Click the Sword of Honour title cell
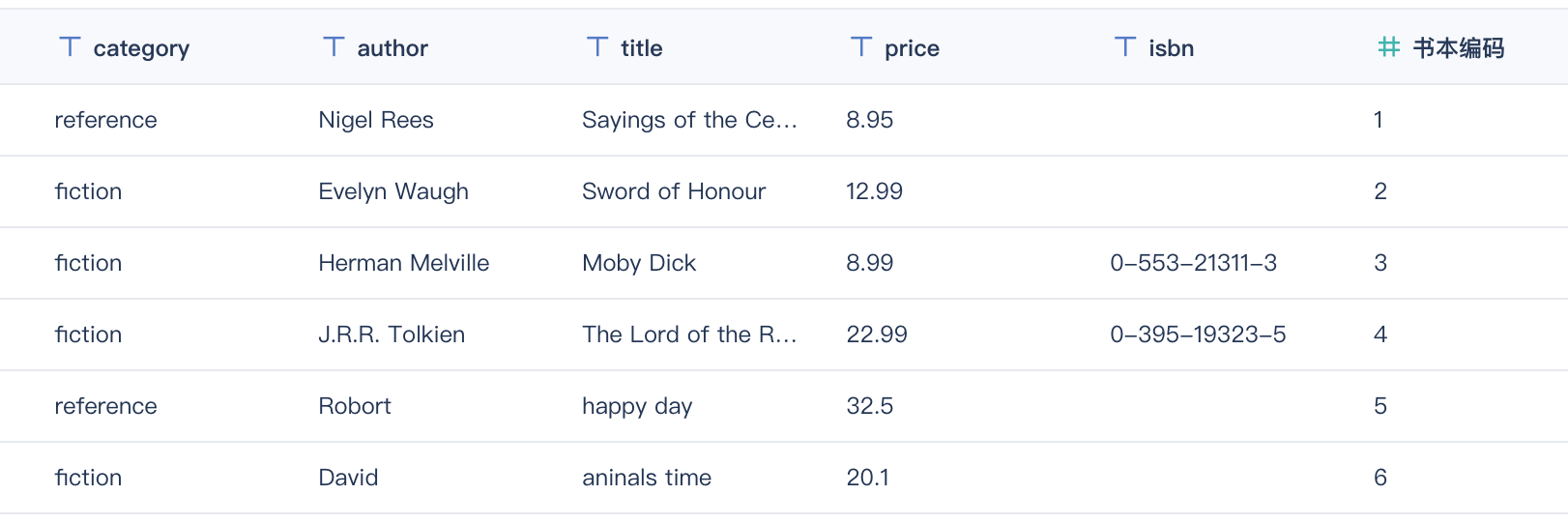Viewport: 1568px width, 524px height. click(x=674, y=191)
